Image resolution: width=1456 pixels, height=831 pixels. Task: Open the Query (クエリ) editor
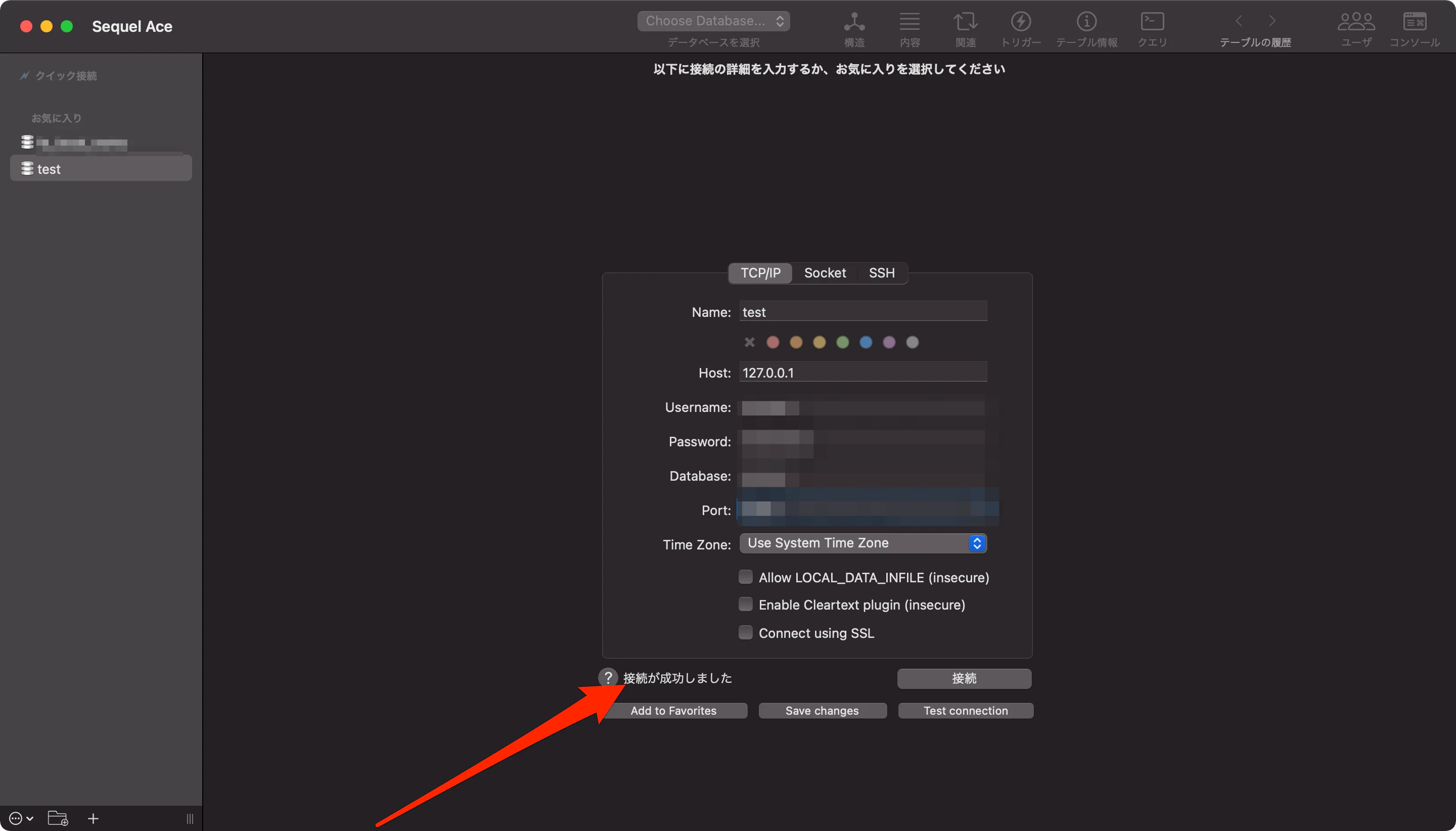coord(1152,29)
